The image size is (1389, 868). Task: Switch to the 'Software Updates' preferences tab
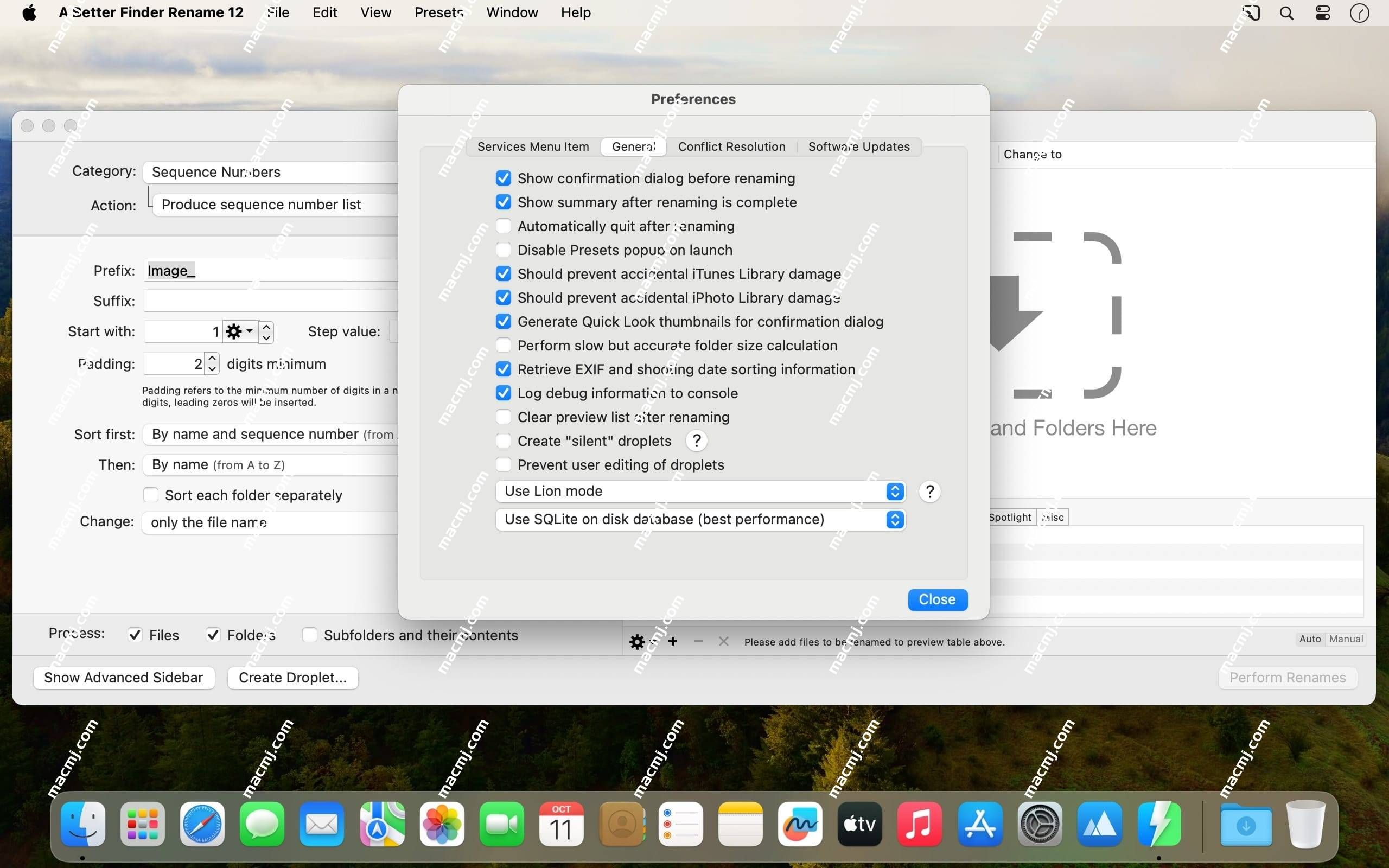(858, 146)
